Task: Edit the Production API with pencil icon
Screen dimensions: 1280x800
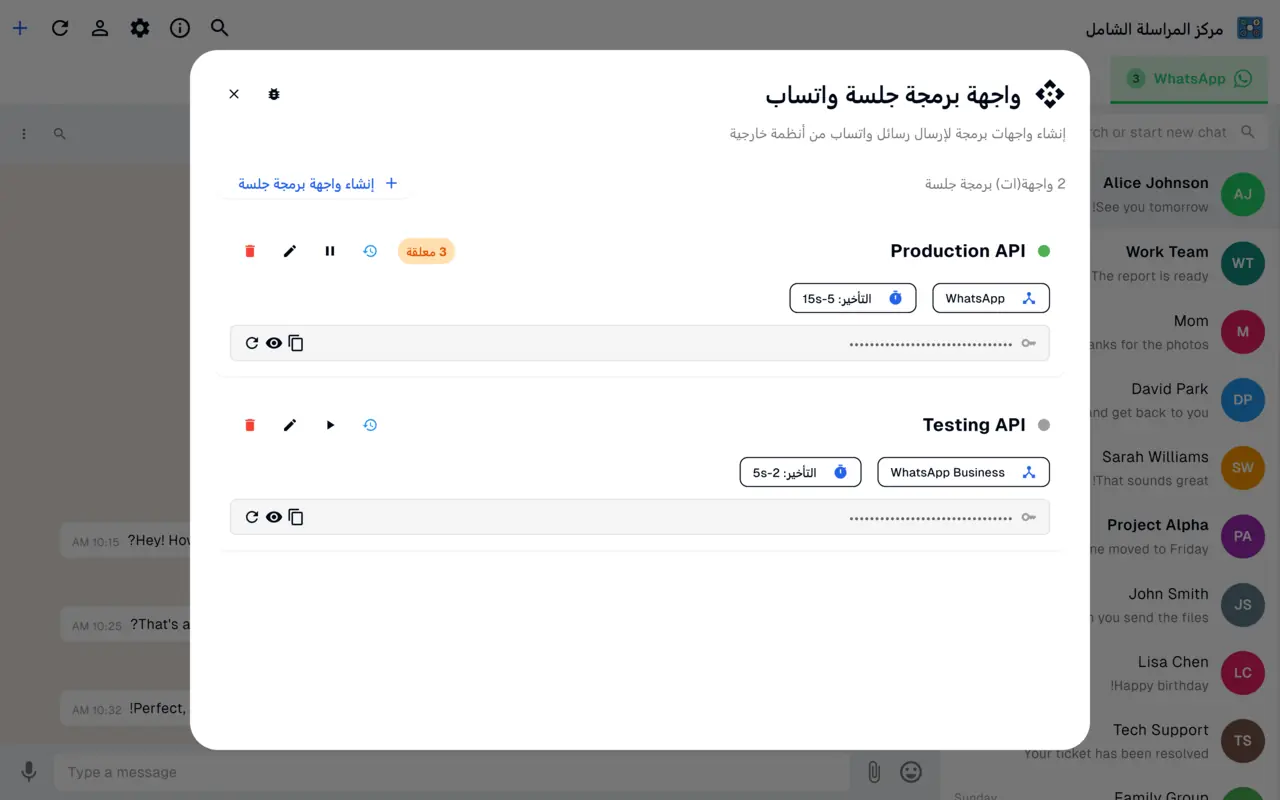Action: pyautogui.click(x=290, y=251)
